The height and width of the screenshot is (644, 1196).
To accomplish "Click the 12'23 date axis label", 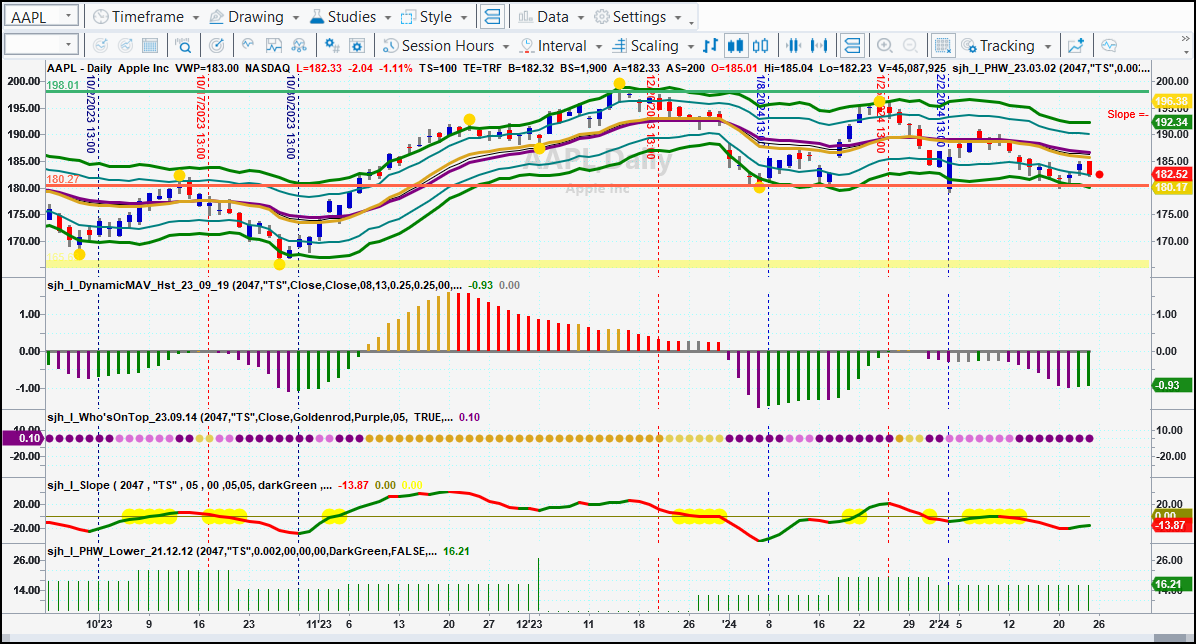I will [x=529, y=624].
